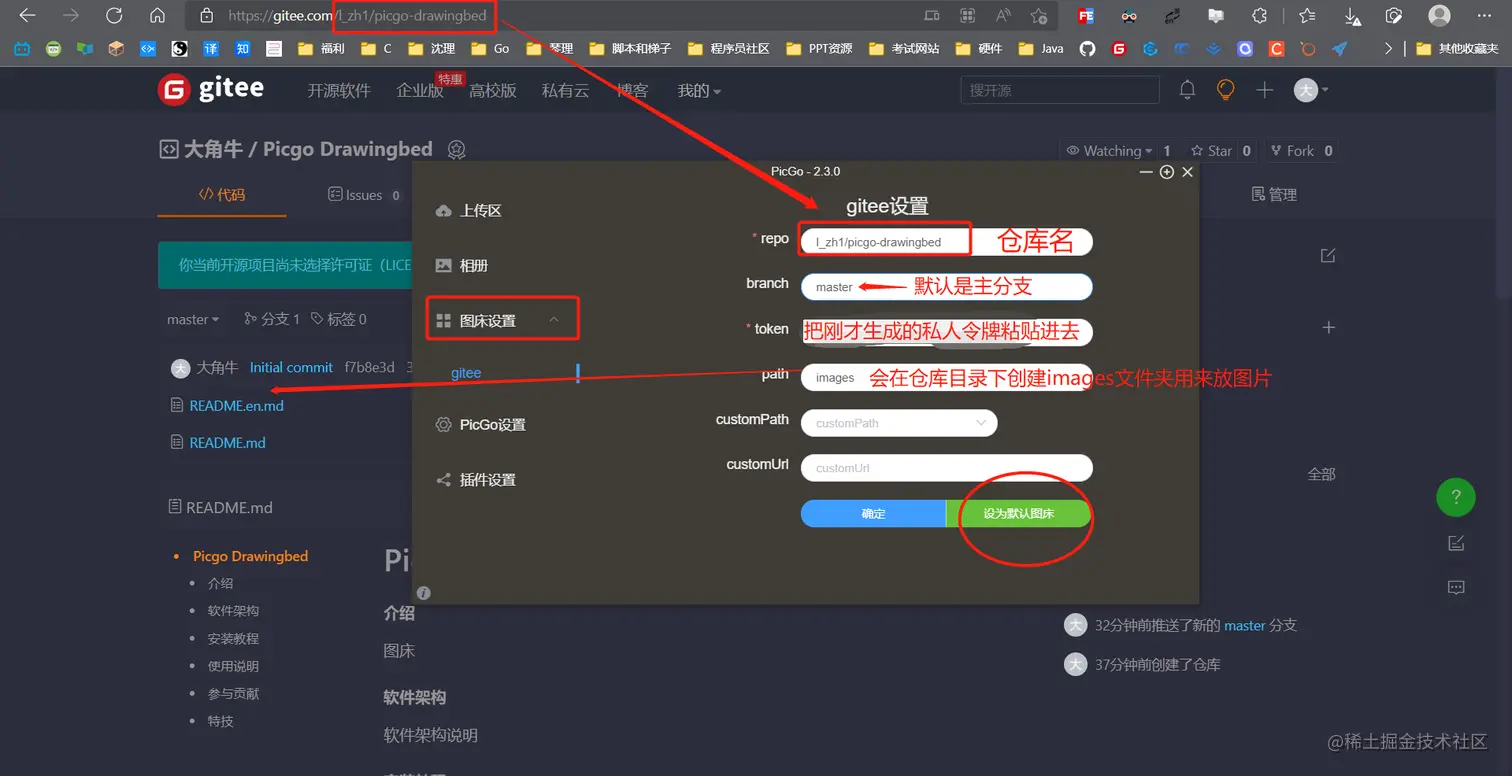Click the 全部 link on the right
Screen dimensions: 1512x776
pos(1321,474)
